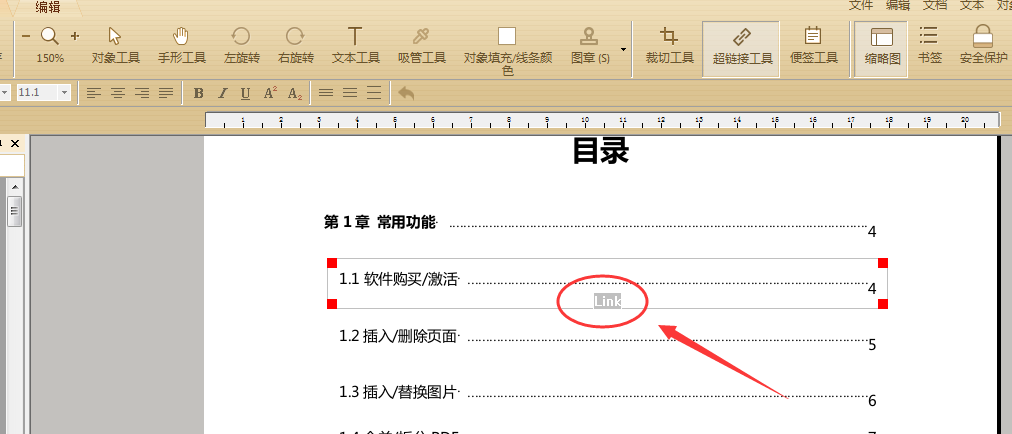1012x434 pixels.
Task: Align text left
Action: pos(94,94)
